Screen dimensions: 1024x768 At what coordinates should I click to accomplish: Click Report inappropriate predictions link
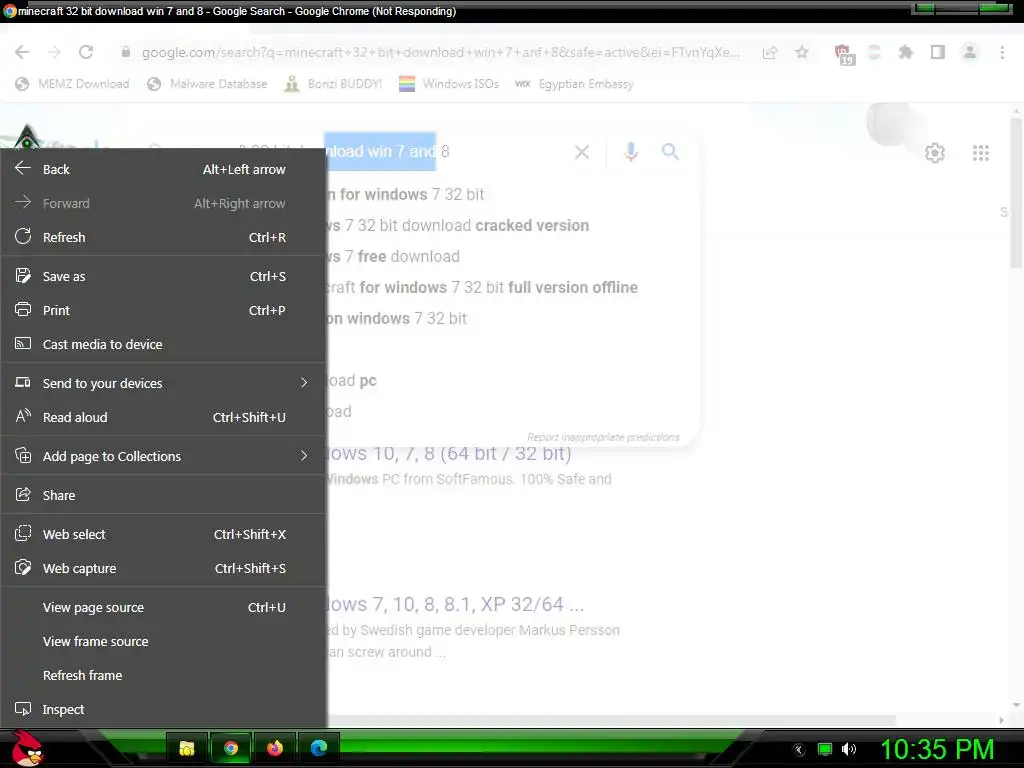(x=603, y=437)
